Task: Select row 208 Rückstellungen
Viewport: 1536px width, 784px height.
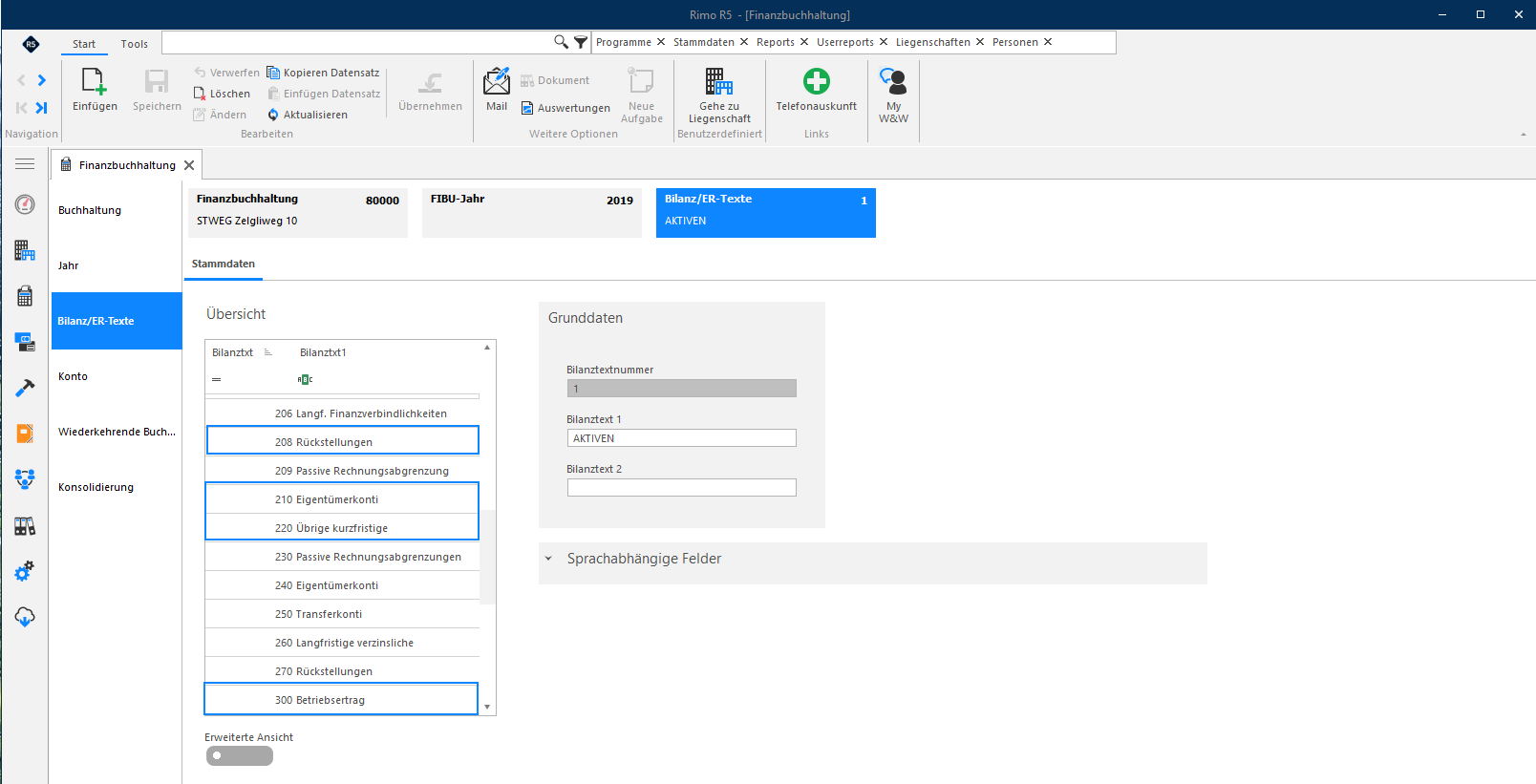Action: (342, 440)
